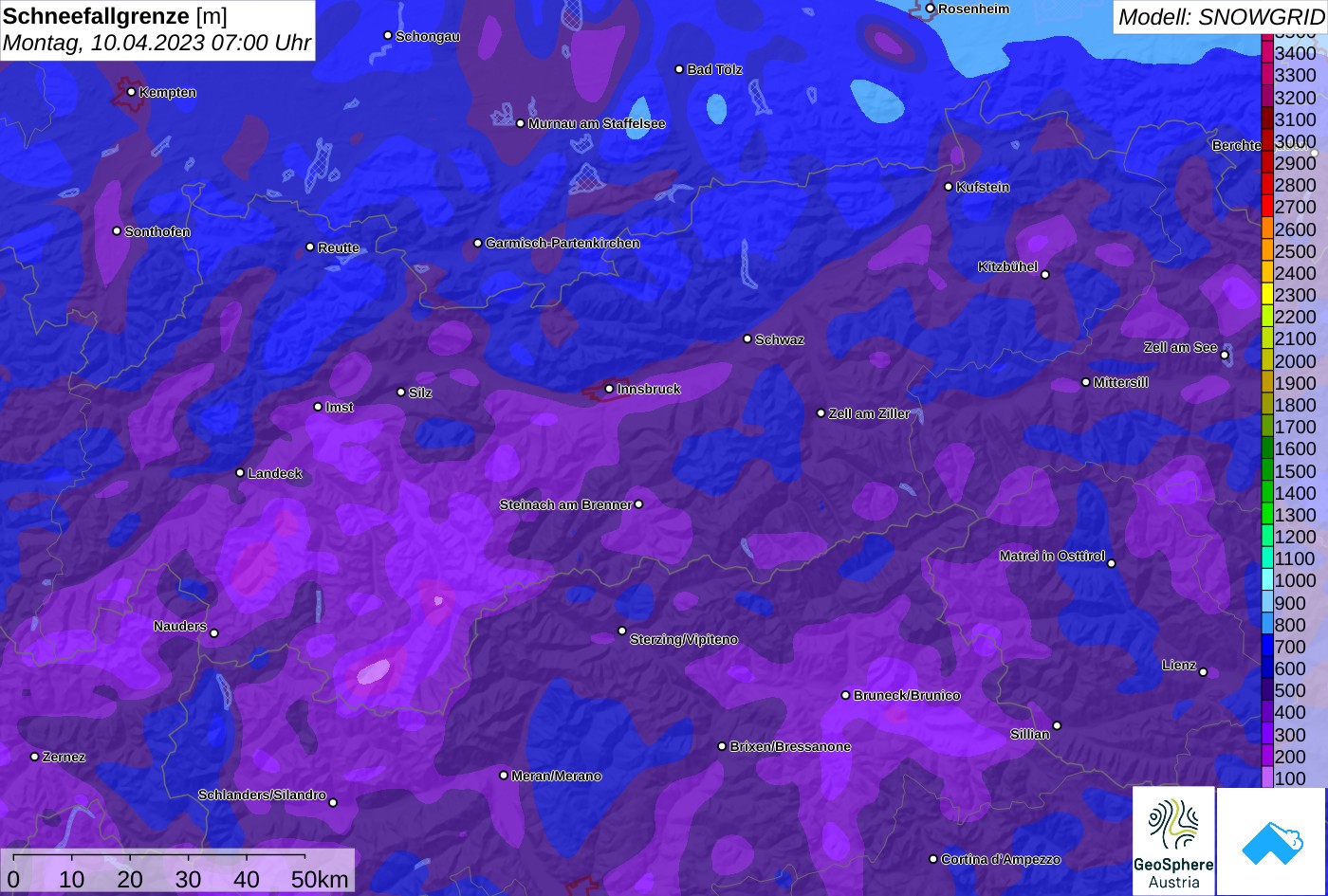Image resolution: width=1328 pixels, height=896 pixels.
Task: Click the 2700 red legend swatch
Action: tap(1267, 207)
